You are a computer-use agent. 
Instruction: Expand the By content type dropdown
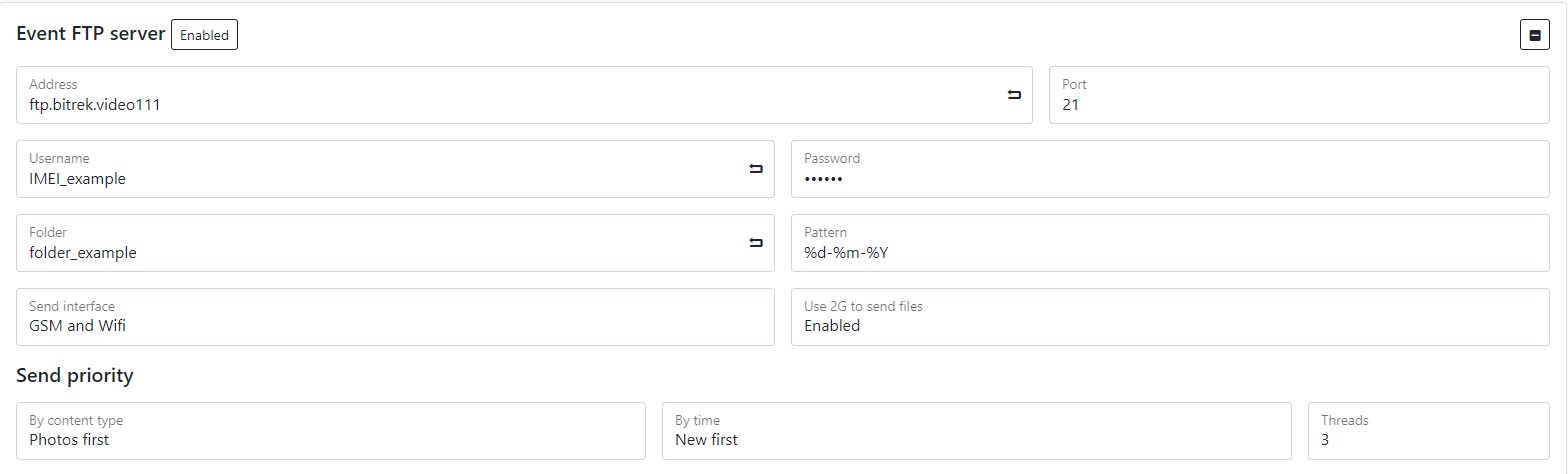(330, 431)
